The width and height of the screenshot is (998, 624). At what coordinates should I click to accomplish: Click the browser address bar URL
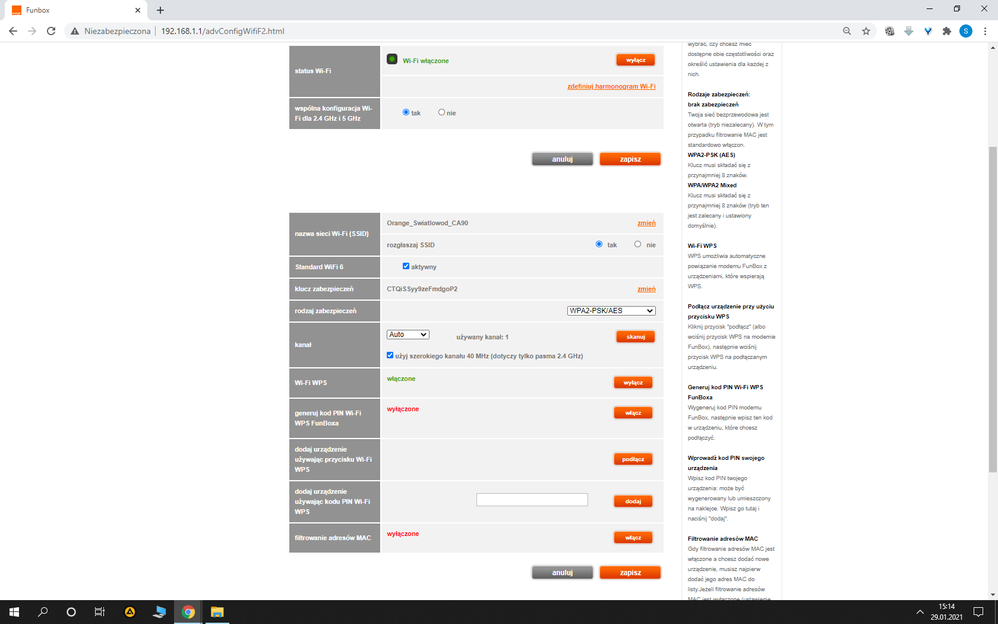pyautogui.click(x=222, y=31)
